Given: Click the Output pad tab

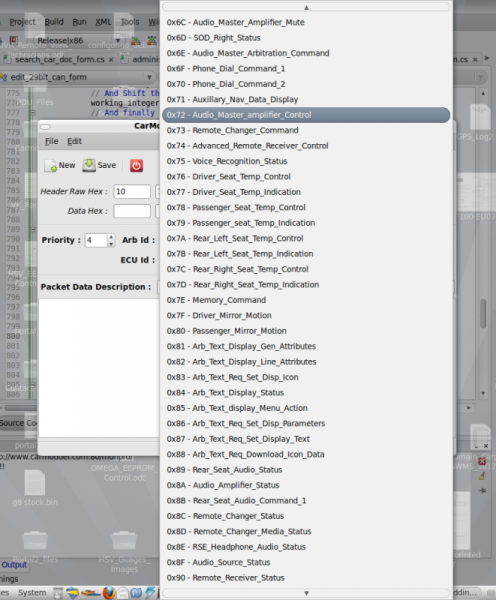Looking at the screenshot, I should click(x=14, y=565).
